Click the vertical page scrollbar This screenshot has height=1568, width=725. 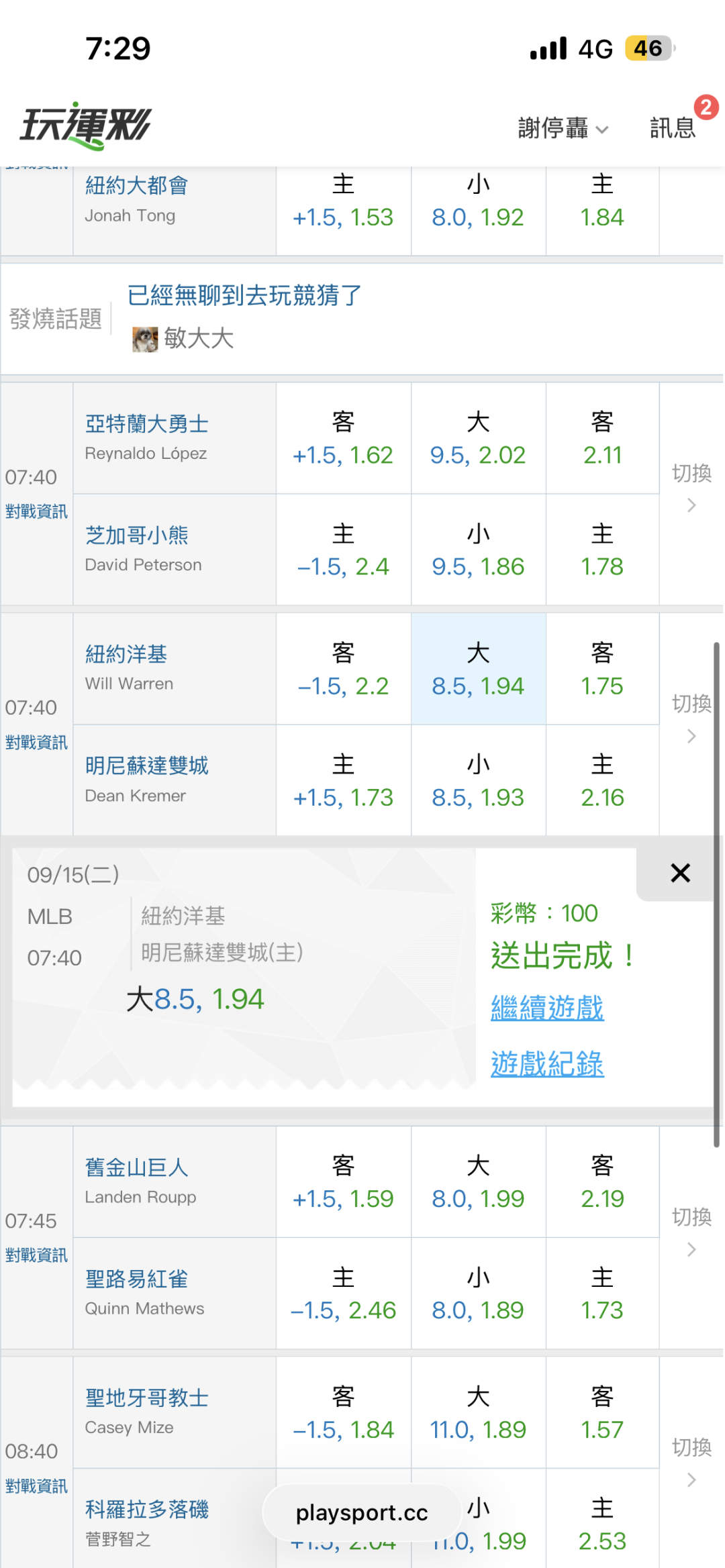[x=716, y=894]
